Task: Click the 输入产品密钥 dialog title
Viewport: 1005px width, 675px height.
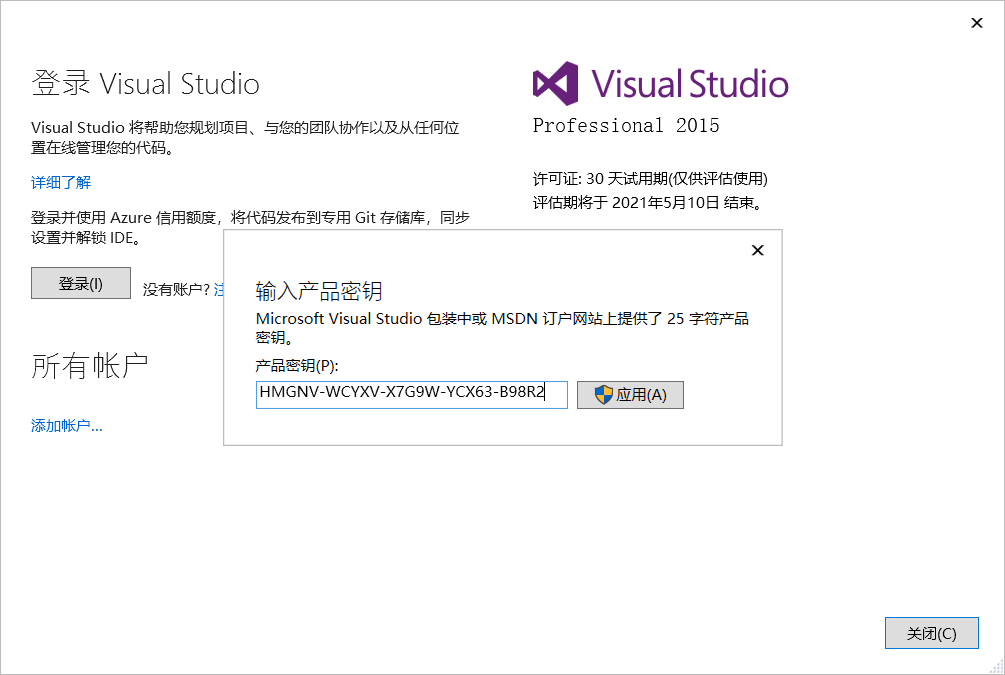Action: (x=319, y=292)
